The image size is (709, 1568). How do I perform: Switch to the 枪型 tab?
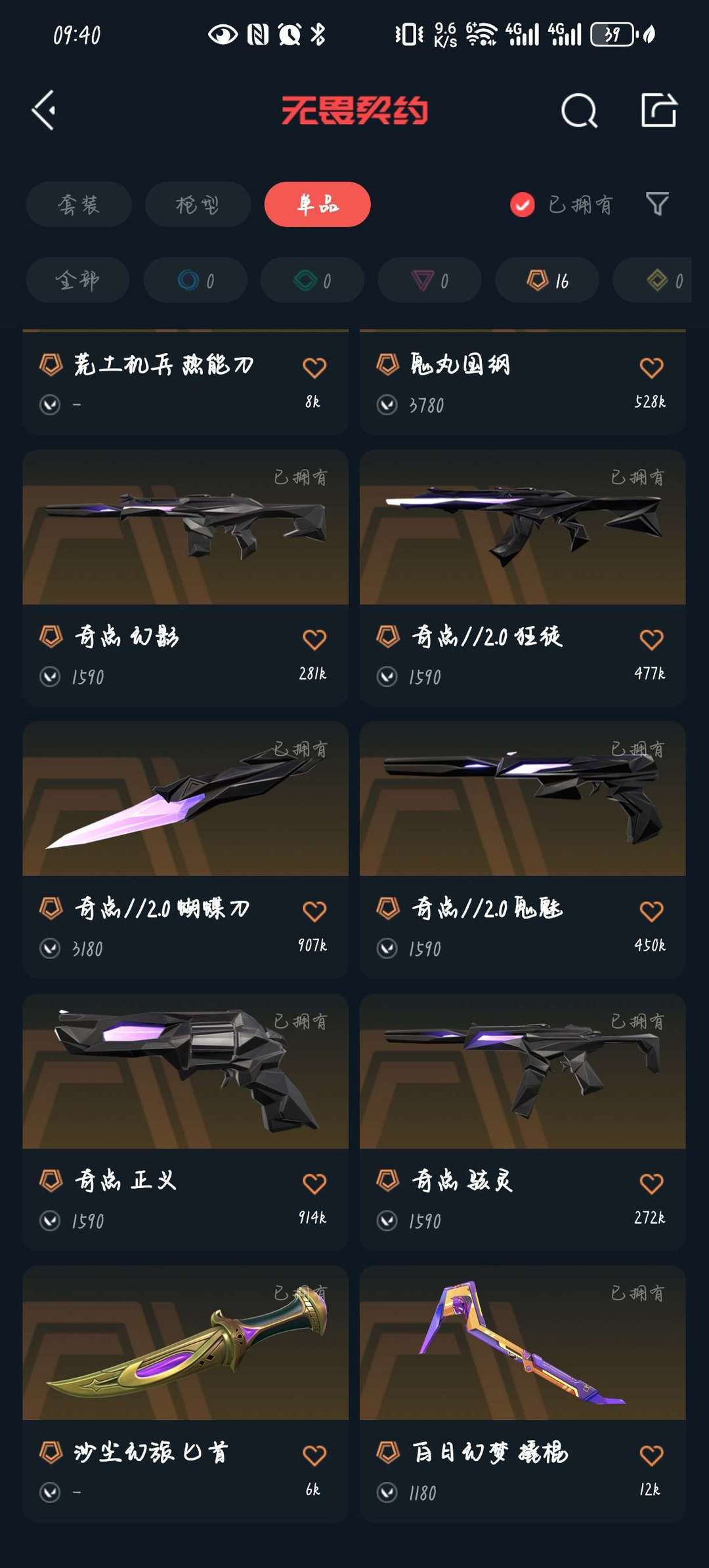pos(198,205)
